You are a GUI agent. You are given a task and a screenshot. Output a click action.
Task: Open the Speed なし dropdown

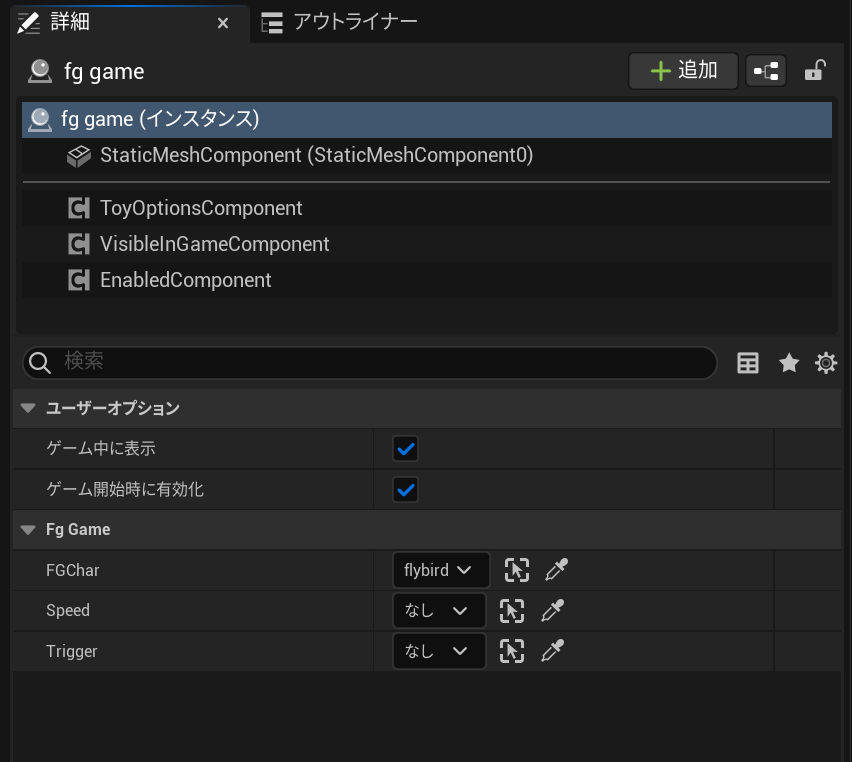(439, 610)
